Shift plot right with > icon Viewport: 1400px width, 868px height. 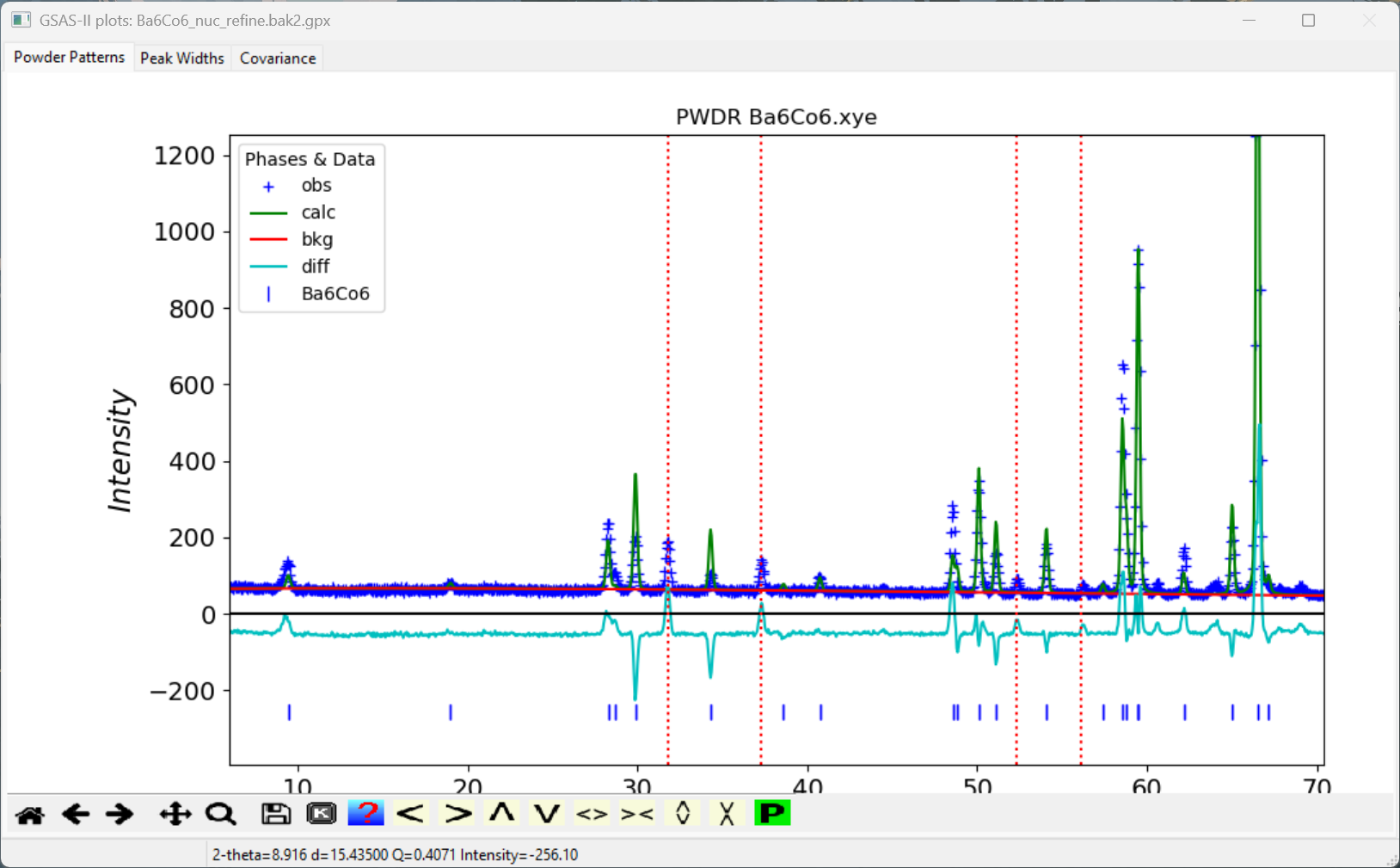coord(457,814)
